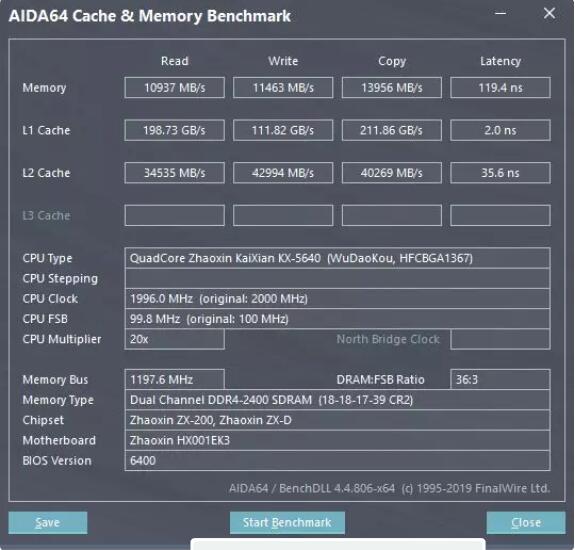575x550 pixels.
Task: Click the Memory row label
Action: (44, 88)
